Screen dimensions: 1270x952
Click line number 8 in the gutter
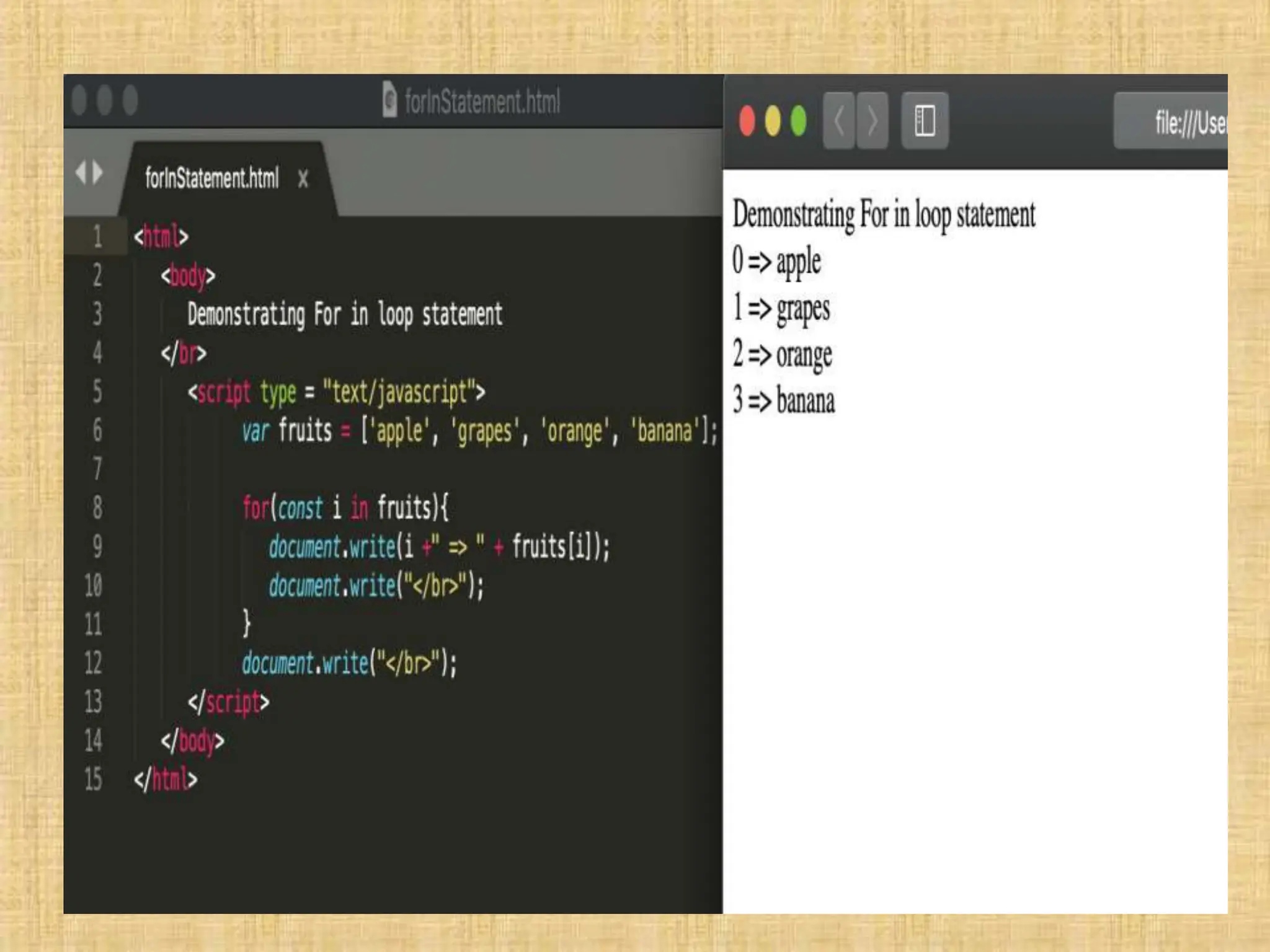(x=97, y=508)
